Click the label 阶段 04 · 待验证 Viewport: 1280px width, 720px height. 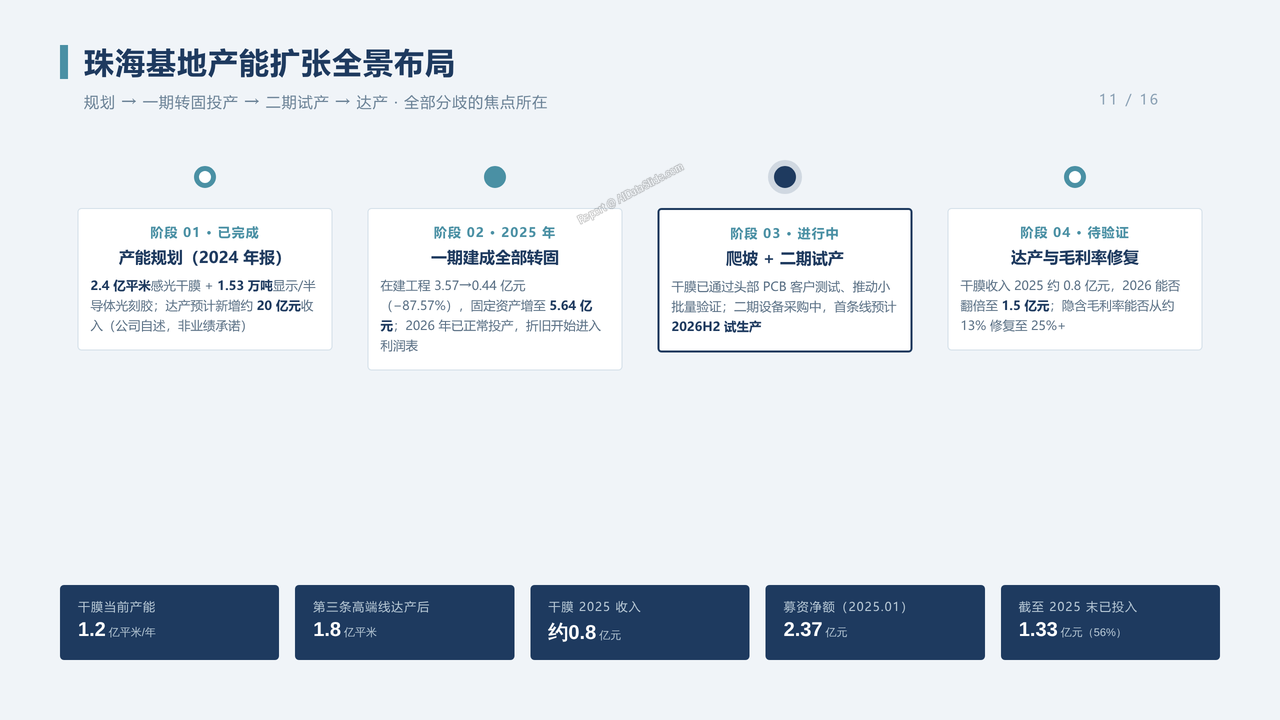tap(1075, 232)
